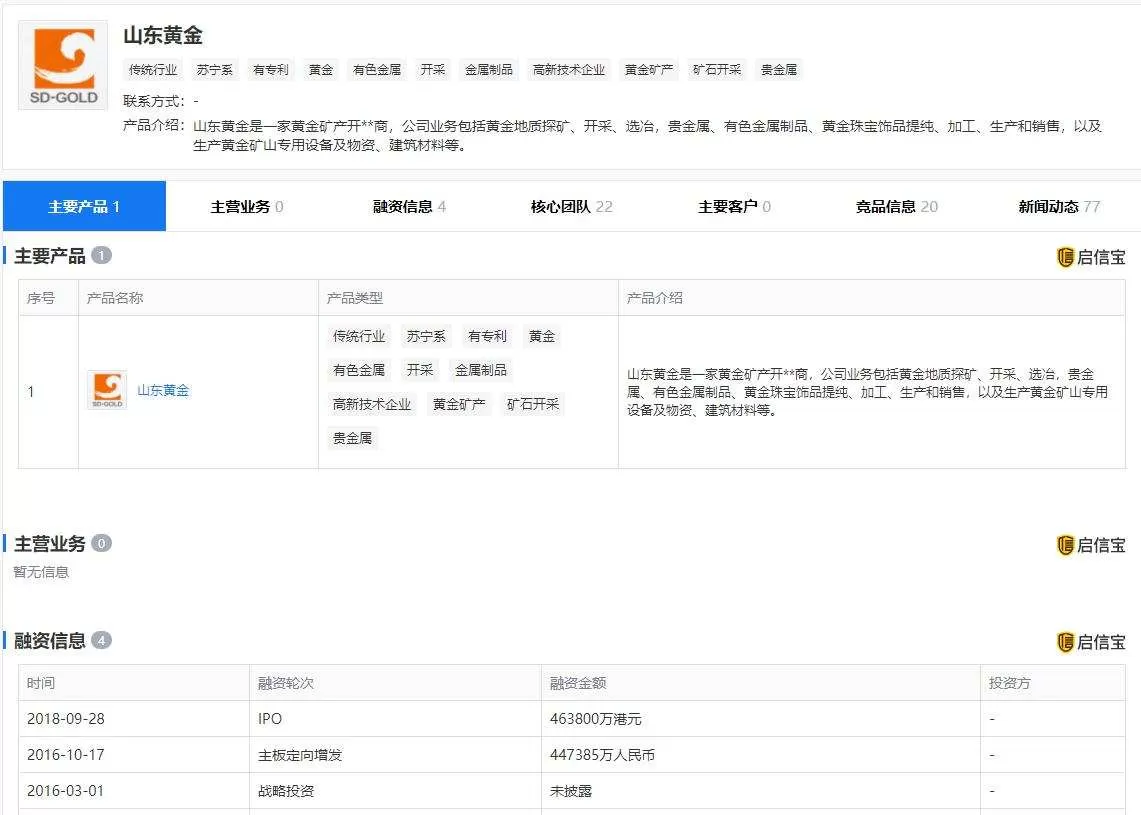The height and width of the screenshot is (815, 1141).
Task: Click table tag 贵金属 in 产品类型
Action: 352,438
